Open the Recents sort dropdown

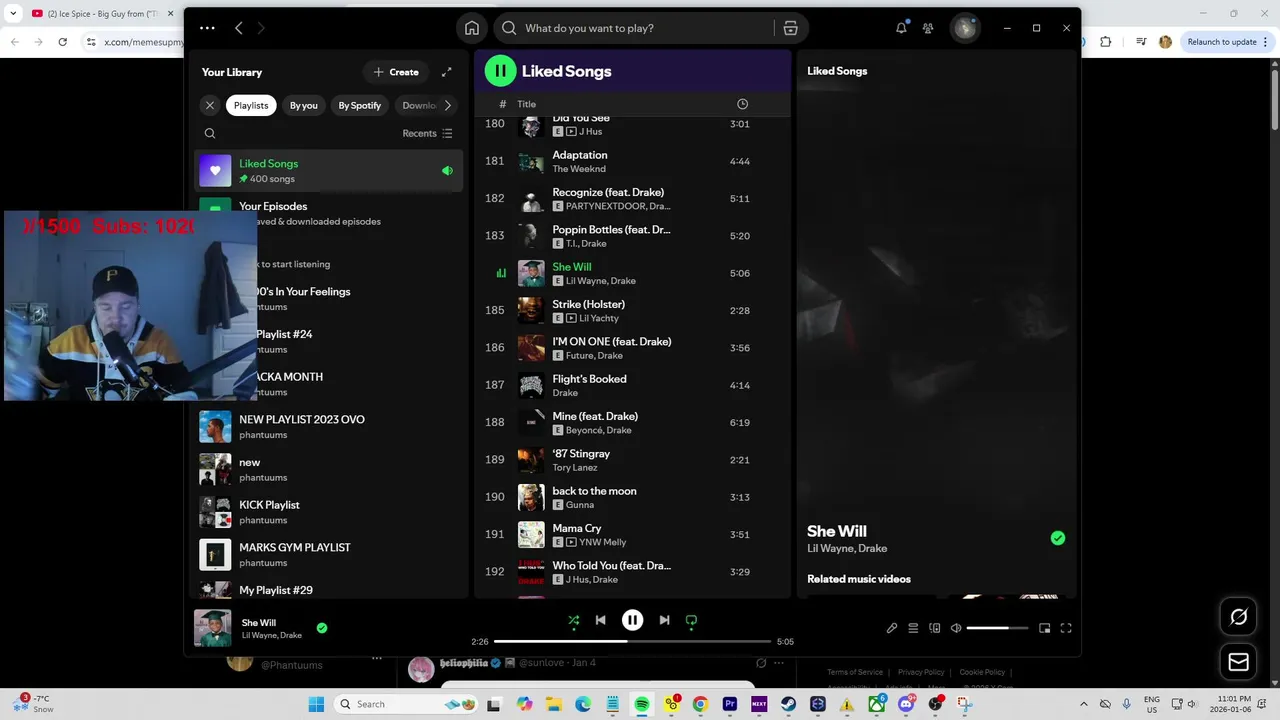(427, 133)
